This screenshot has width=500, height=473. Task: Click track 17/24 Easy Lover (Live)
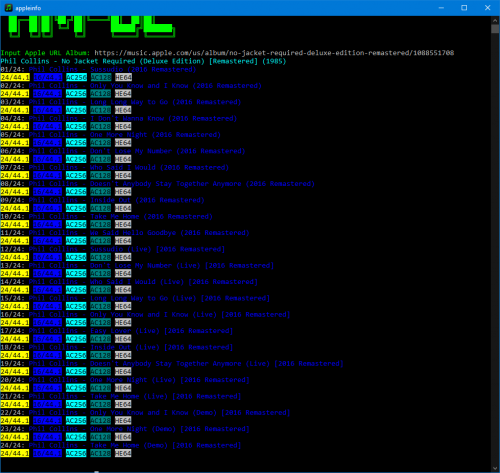[117, 331]
